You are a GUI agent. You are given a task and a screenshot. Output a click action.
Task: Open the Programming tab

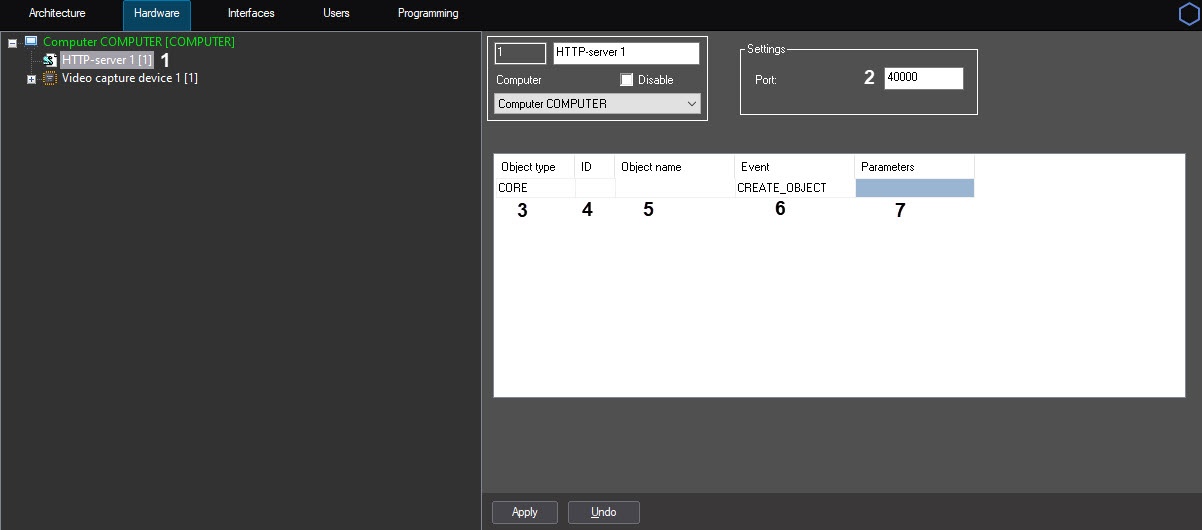point(428,14)
